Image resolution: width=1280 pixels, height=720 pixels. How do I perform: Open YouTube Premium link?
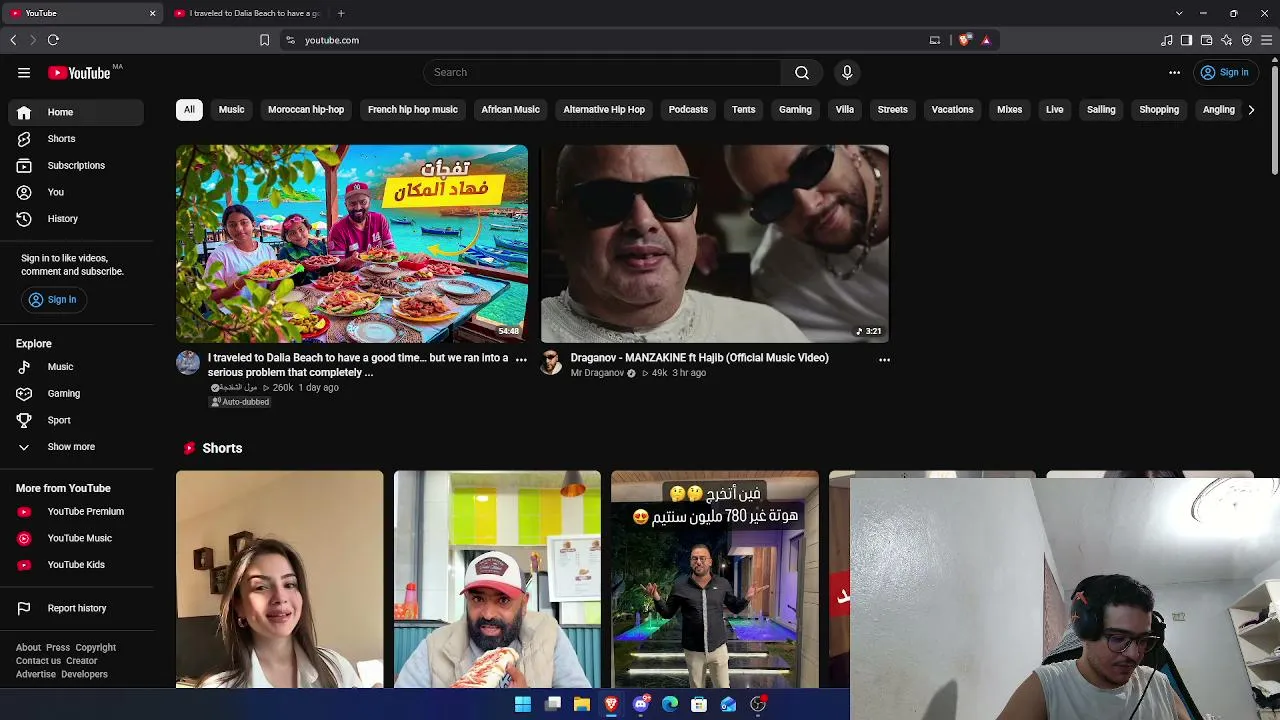tap(76, 511)
